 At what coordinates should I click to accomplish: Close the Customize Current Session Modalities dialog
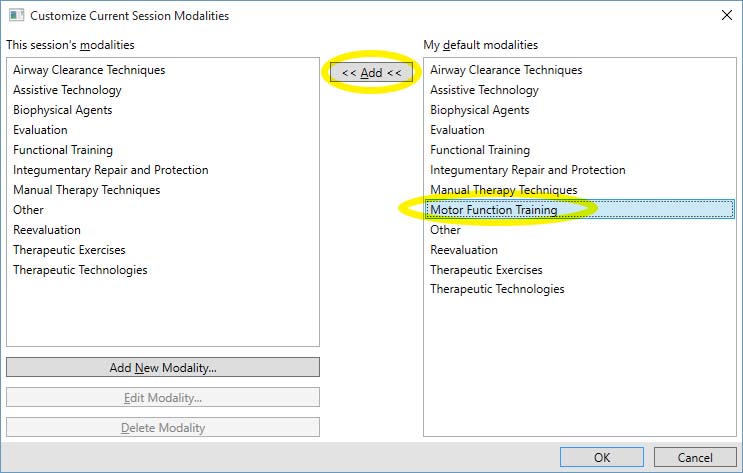(725, 15)
